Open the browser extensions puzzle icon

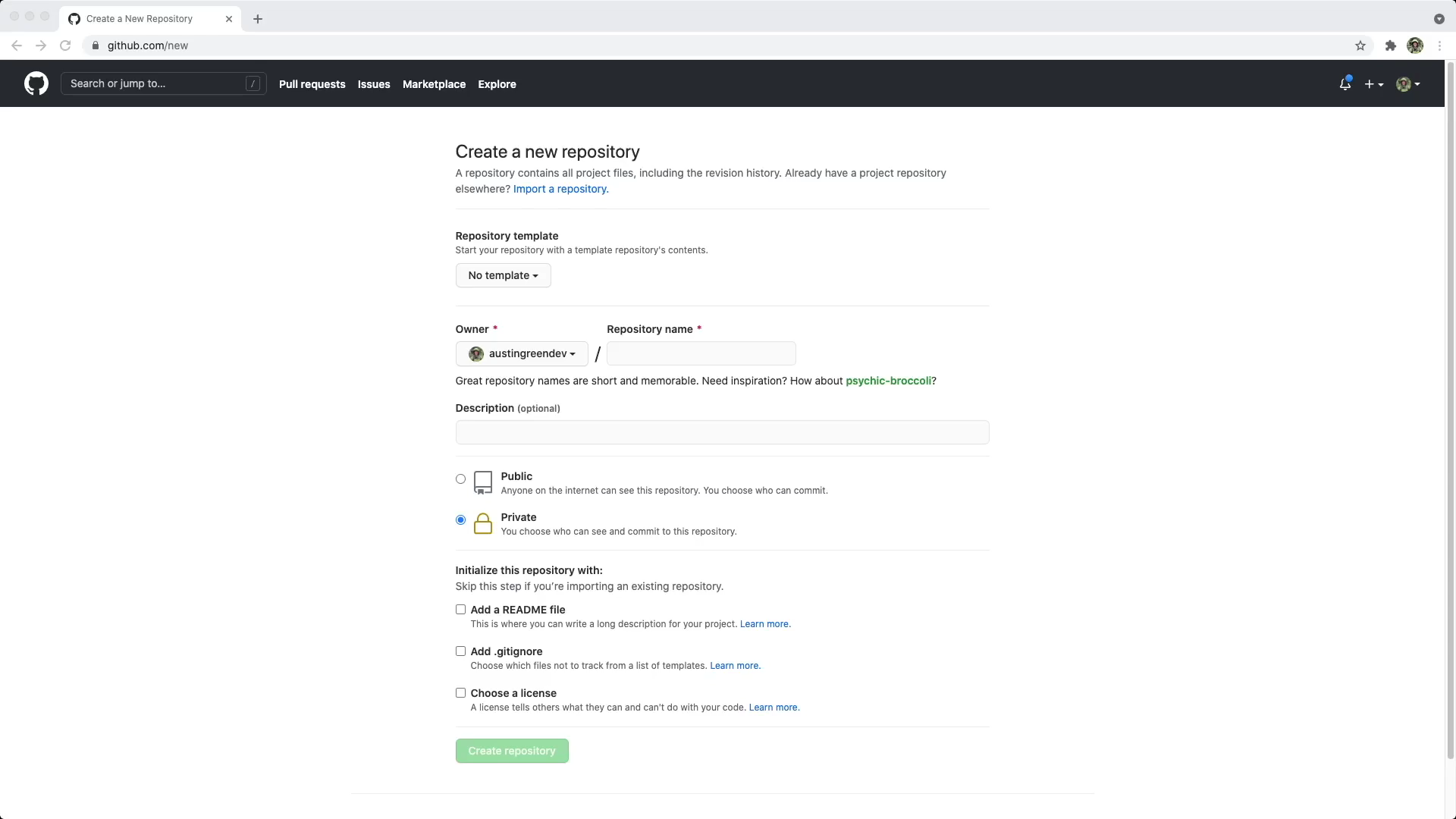tap(1391, 45)
